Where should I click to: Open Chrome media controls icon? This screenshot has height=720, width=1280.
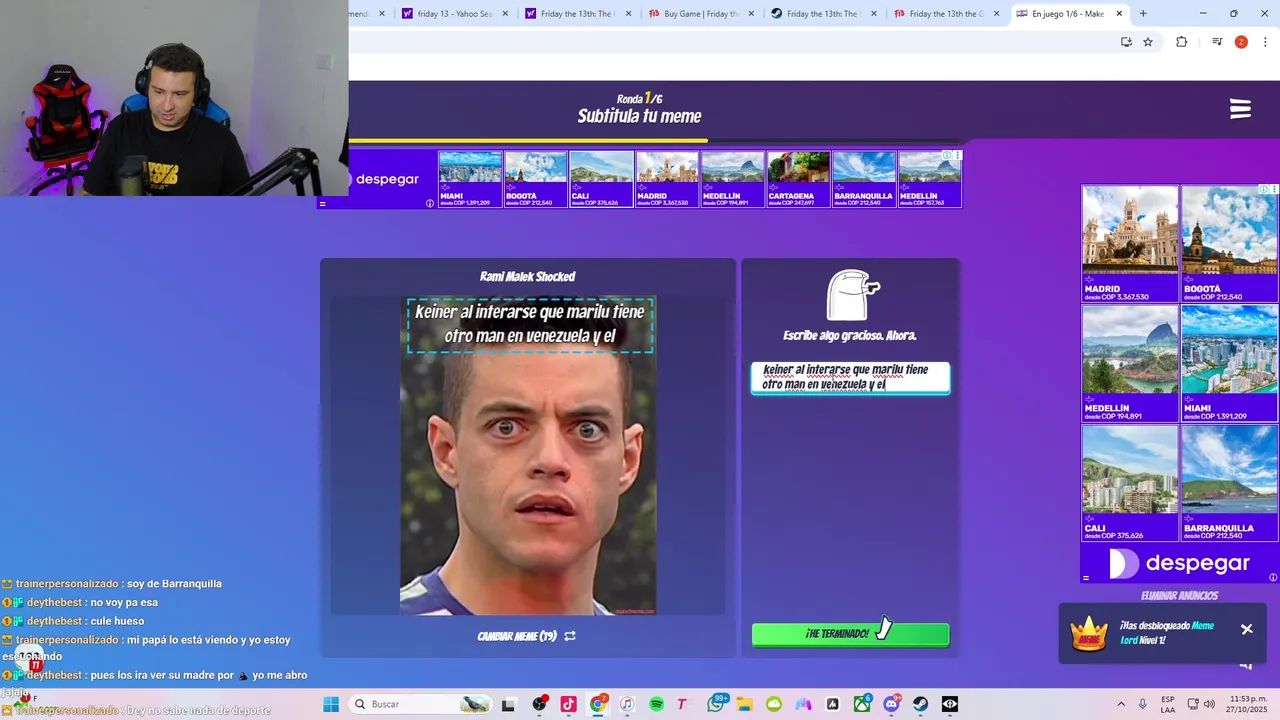(1217, 42)
